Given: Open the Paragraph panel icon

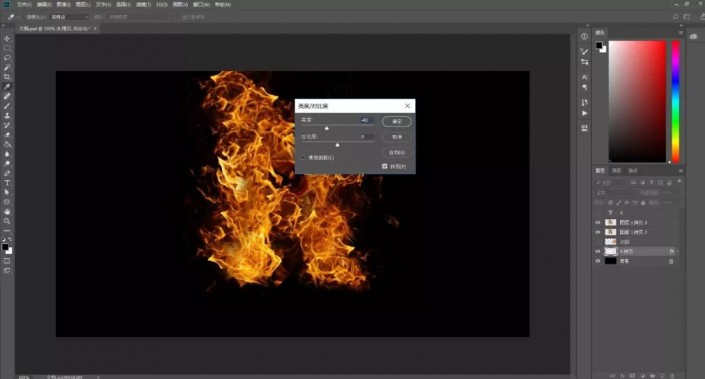Looking at the screenshot, I should (x=584, y=87).
